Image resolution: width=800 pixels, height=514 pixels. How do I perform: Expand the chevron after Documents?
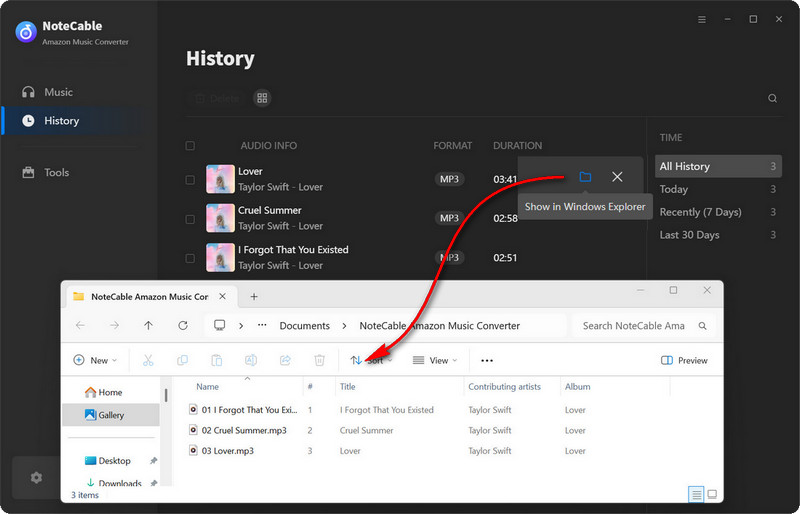click(x=344, y=326)
